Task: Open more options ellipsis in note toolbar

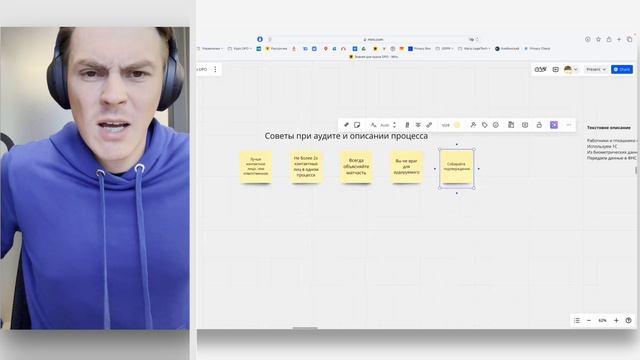Action: pos(569,125)
